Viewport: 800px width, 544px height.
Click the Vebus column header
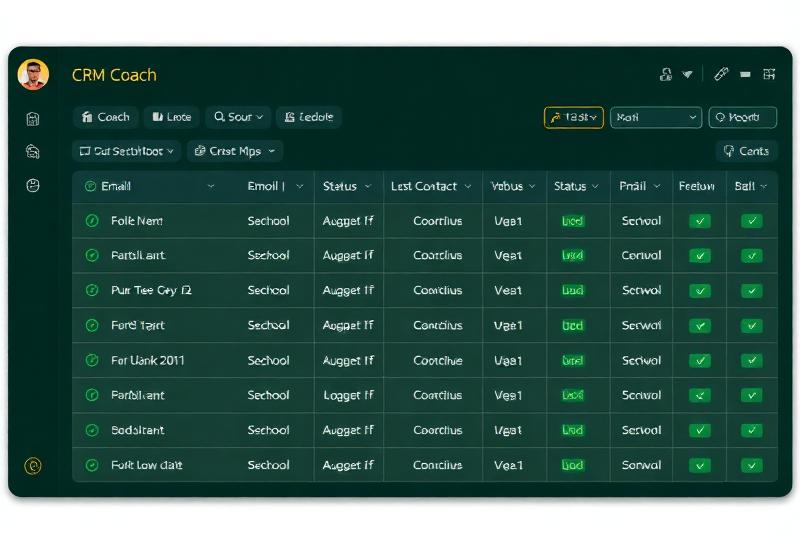(507, 186)
